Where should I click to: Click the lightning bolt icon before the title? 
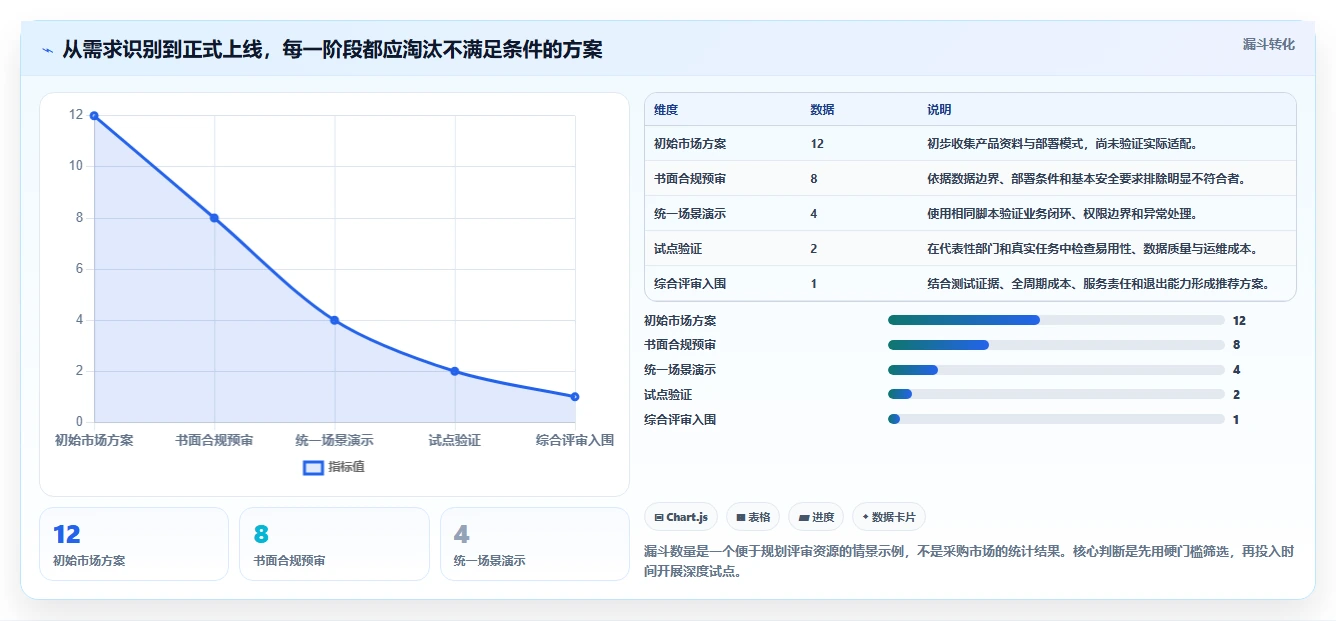pyautogui.click(x=48, y=50)
